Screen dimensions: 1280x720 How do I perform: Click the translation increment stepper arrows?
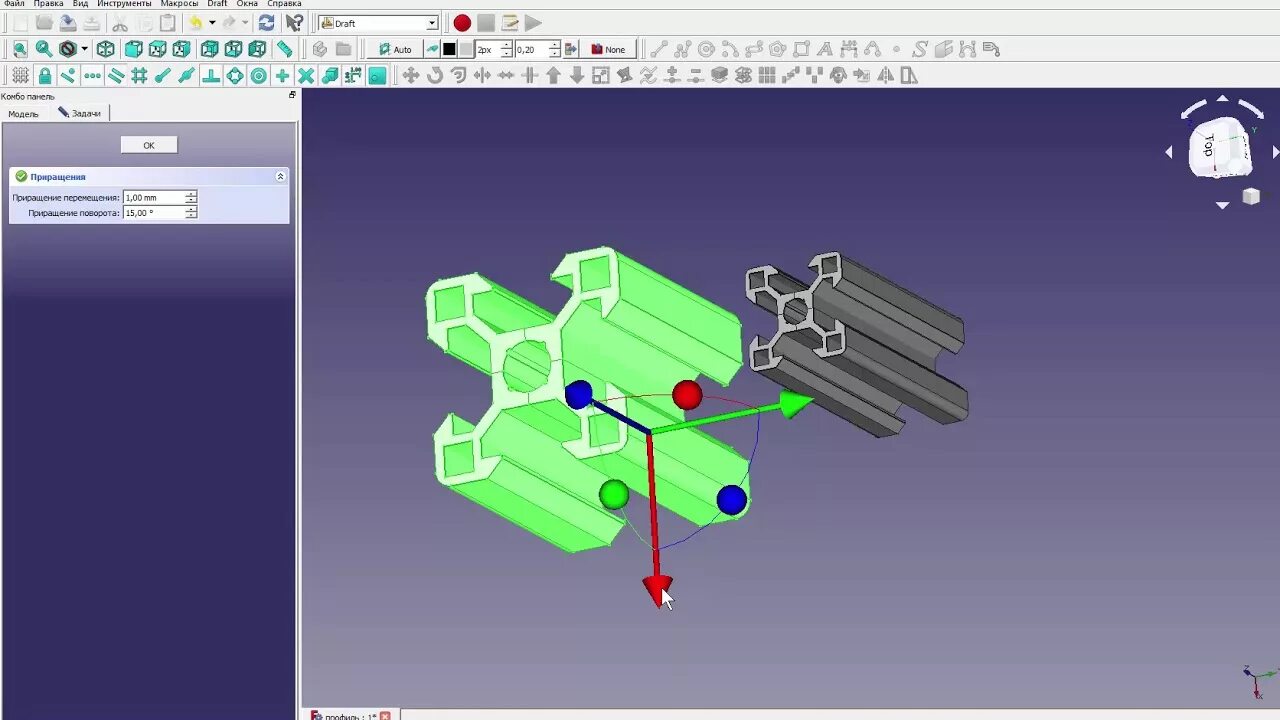click(x=191, y=197)
